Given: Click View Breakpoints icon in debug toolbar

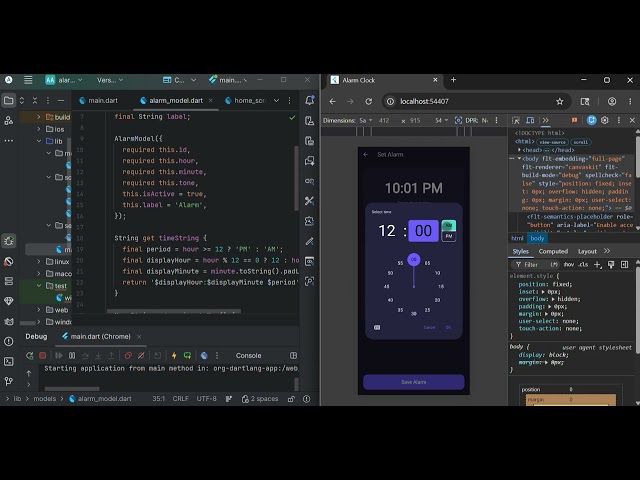Looking at the screenshot, I should tap(128, 356).
